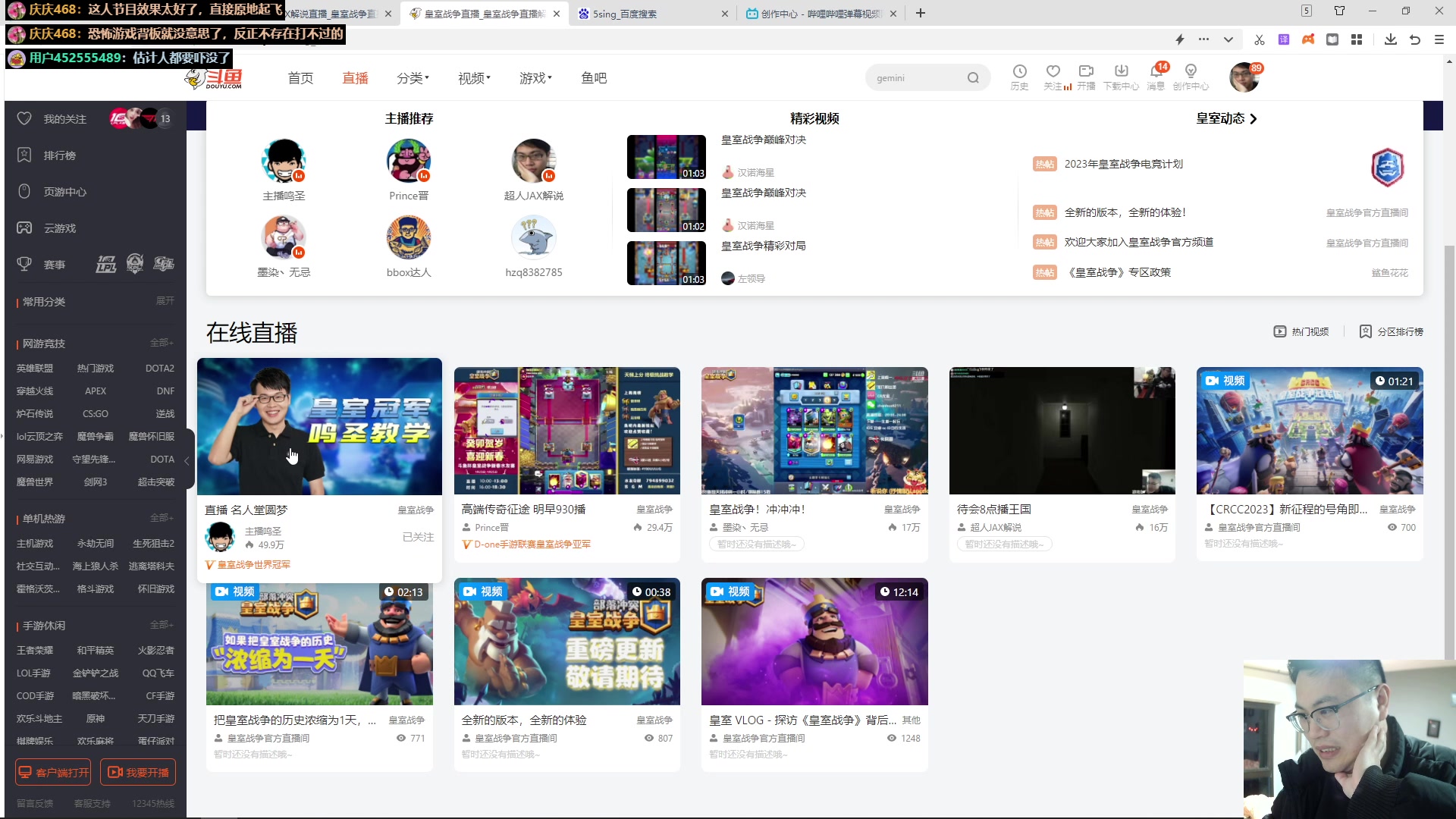Click the browser scissors screenshot icon
The image size is (1456, 819).
(x=1259, y=39)
